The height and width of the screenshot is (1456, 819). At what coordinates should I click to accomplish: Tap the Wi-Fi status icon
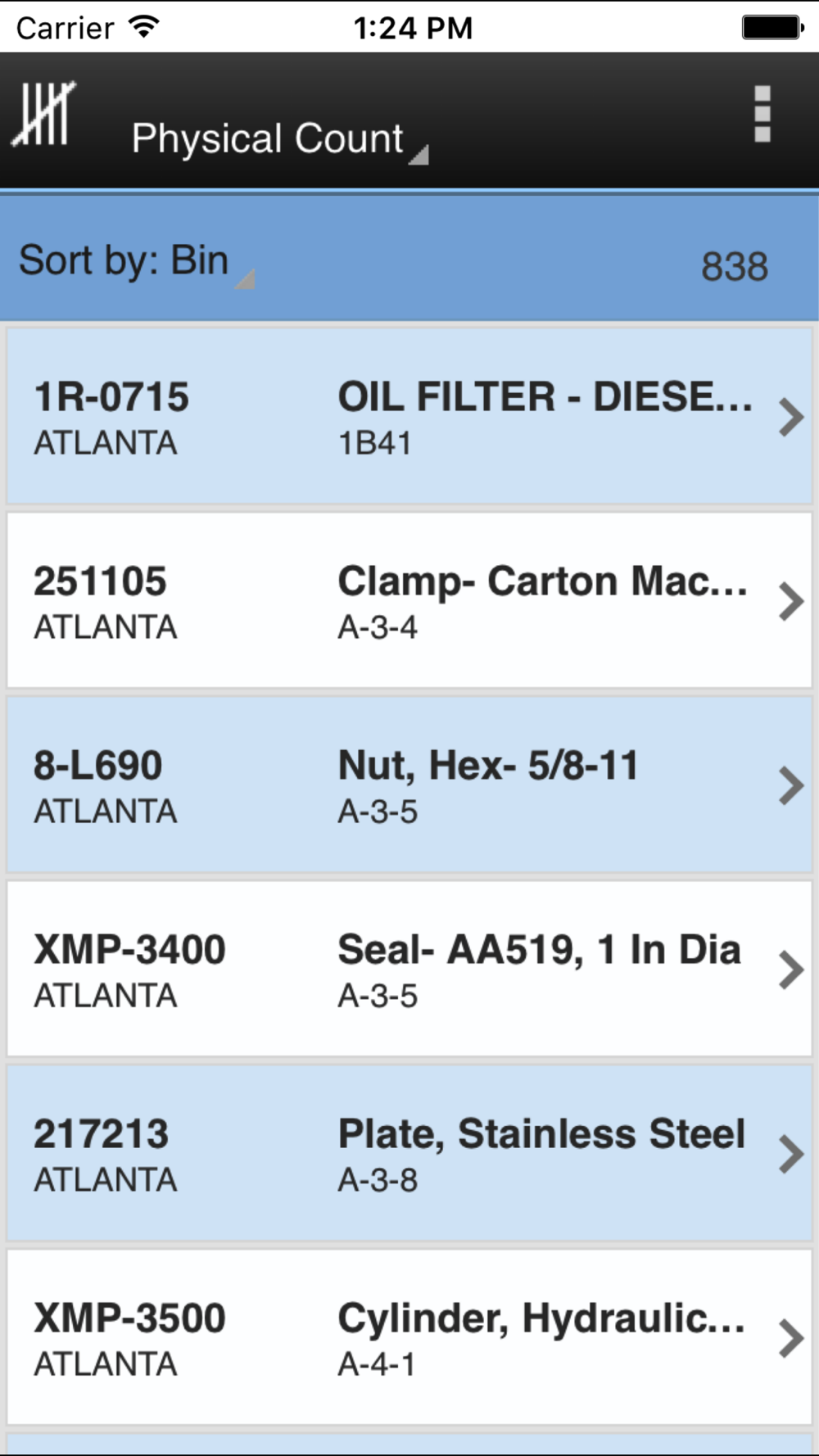tap(143, 28)
